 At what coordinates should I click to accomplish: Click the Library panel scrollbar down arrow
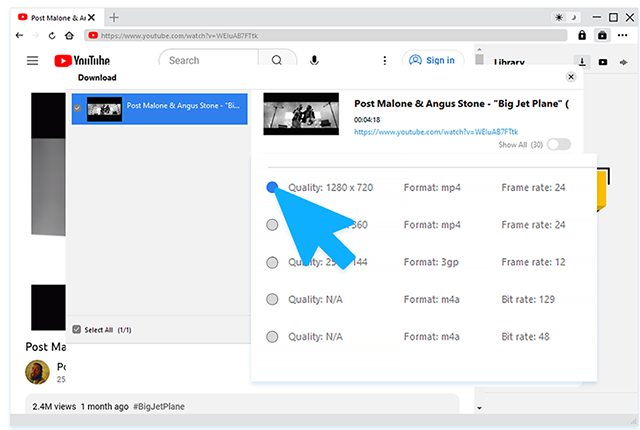479,408
